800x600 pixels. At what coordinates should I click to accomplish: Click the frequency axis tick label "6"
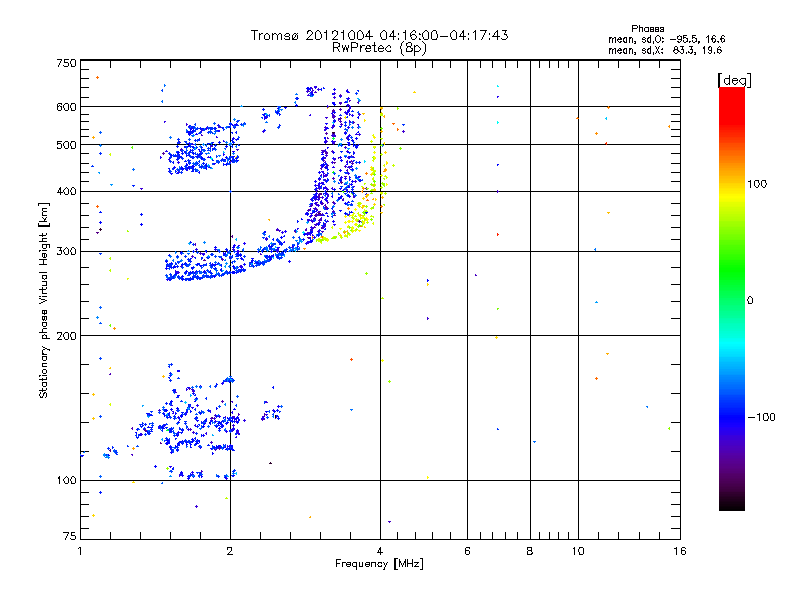(467, 551)
